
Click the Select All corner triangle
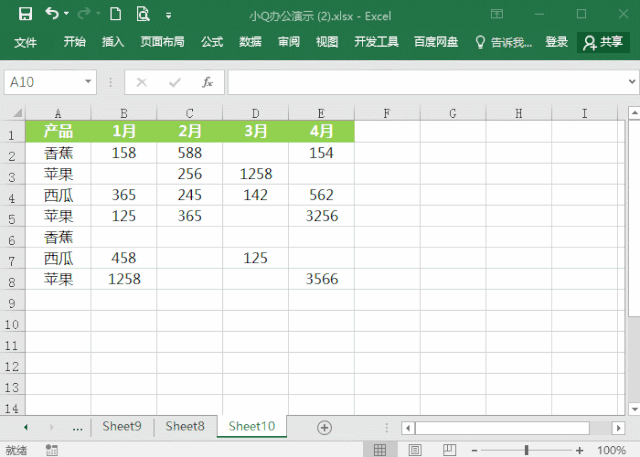click(17, 113)
